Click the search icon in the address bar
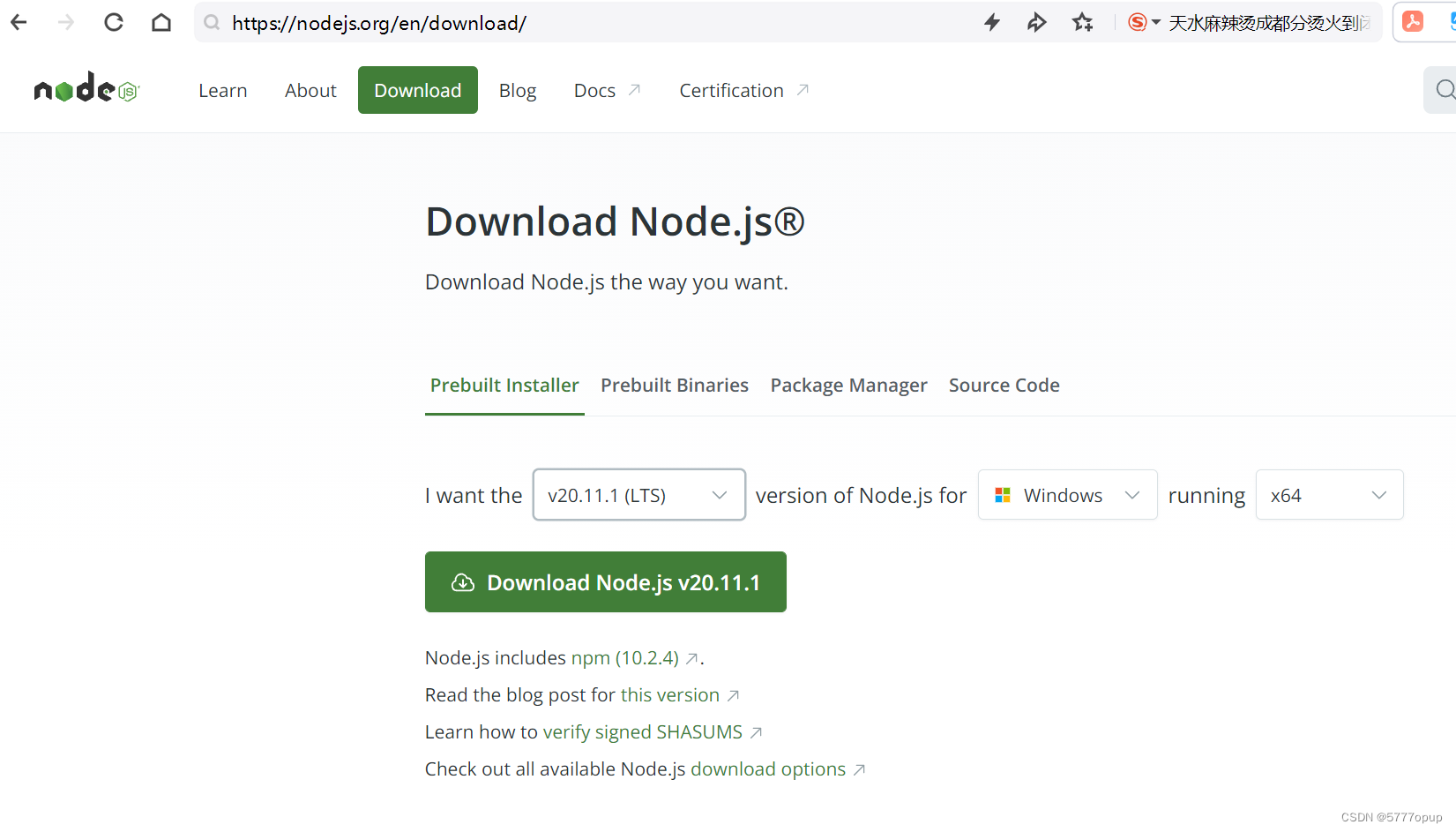 tap(212, 22)
